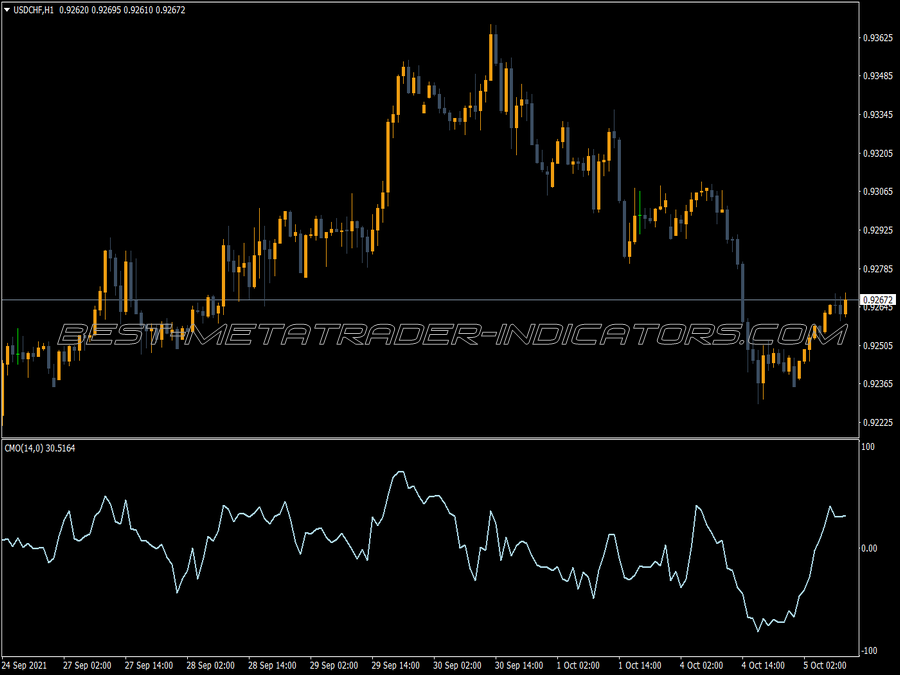The height and width of the screenshot is (675, 900).
Task: Click the 4 Oct 14:00 time label
Action: [763, 665]
